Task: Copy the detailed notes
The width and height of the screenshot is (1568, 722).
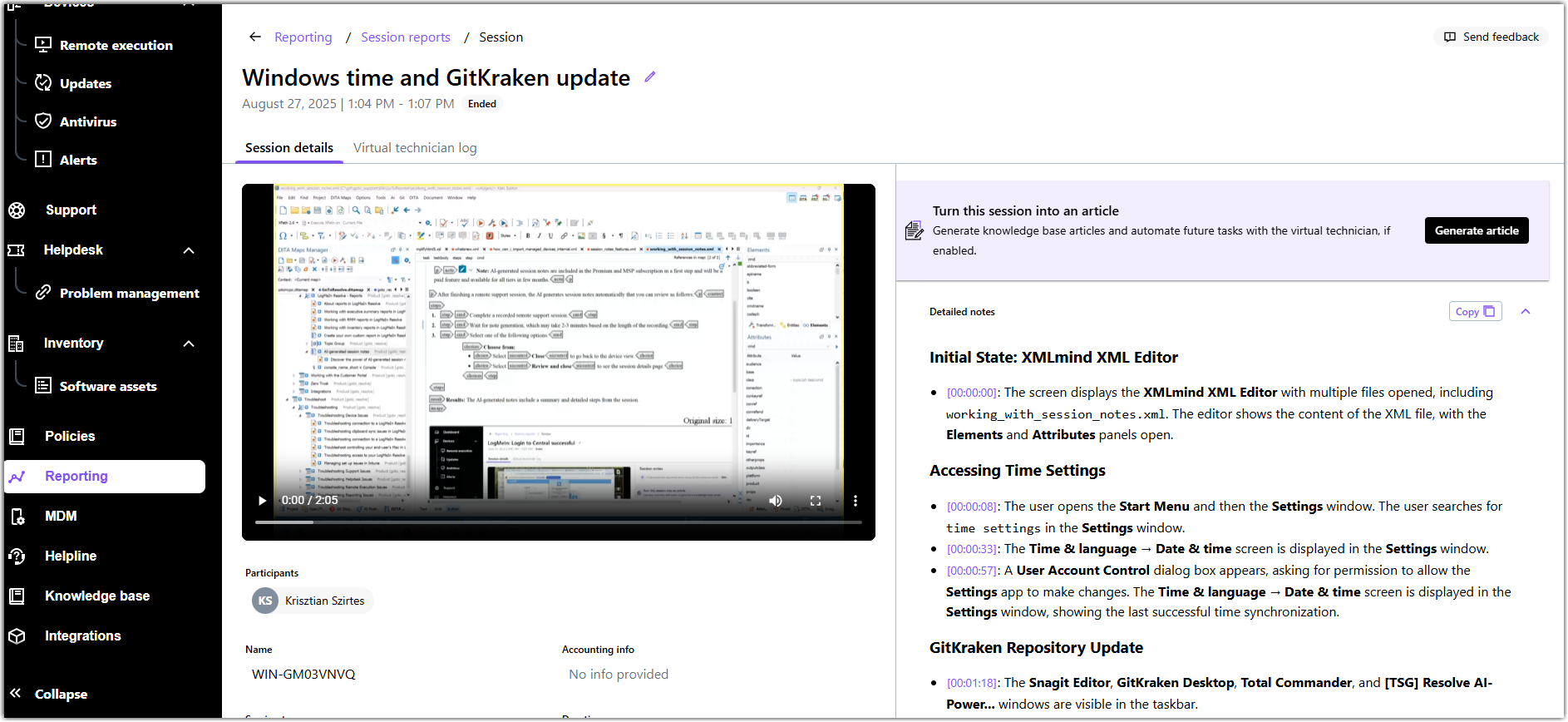Action: [x=1475, y=312]
